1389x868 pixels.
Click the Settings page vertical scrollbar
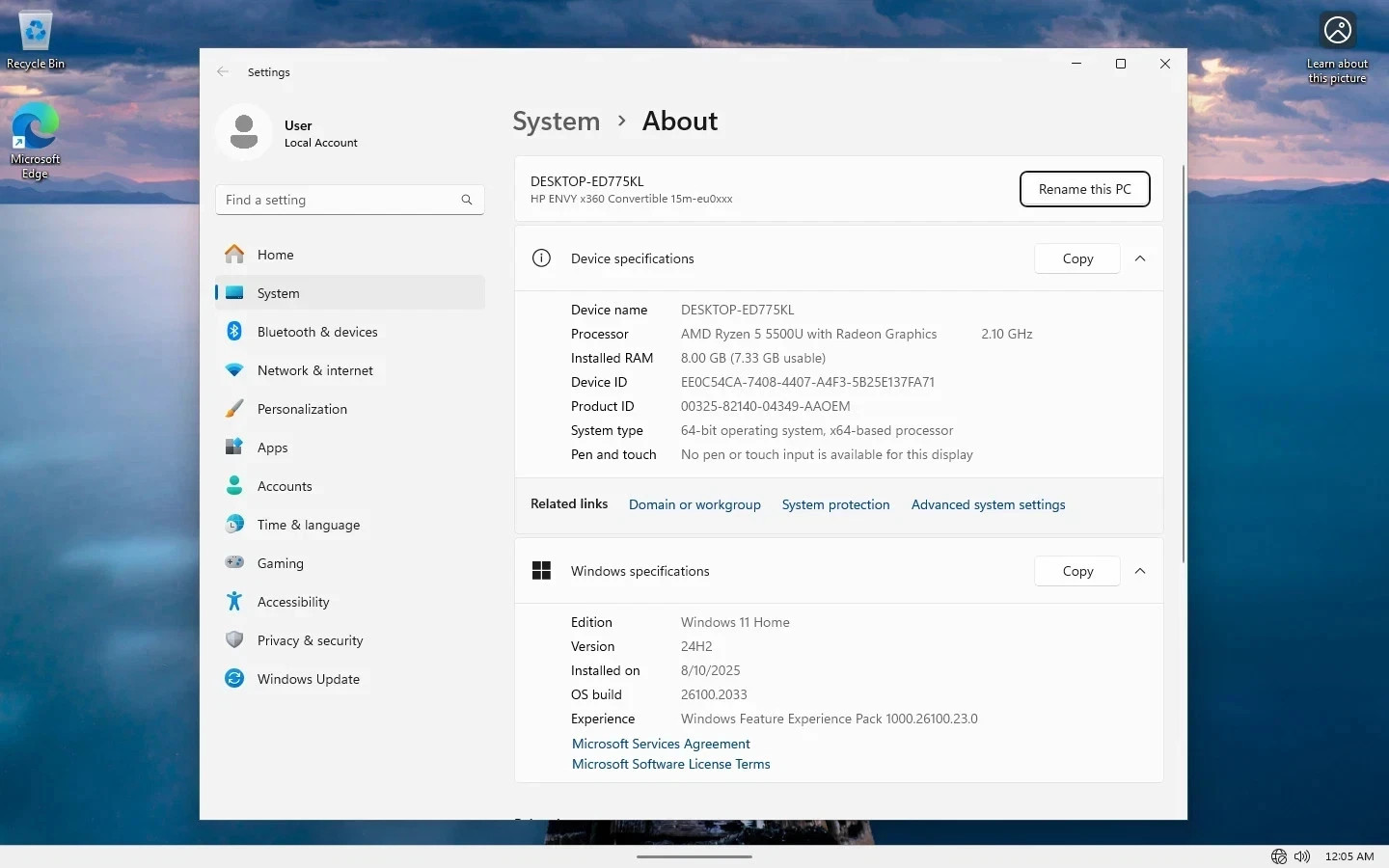pyautogui.click(x=1183, y=365)
